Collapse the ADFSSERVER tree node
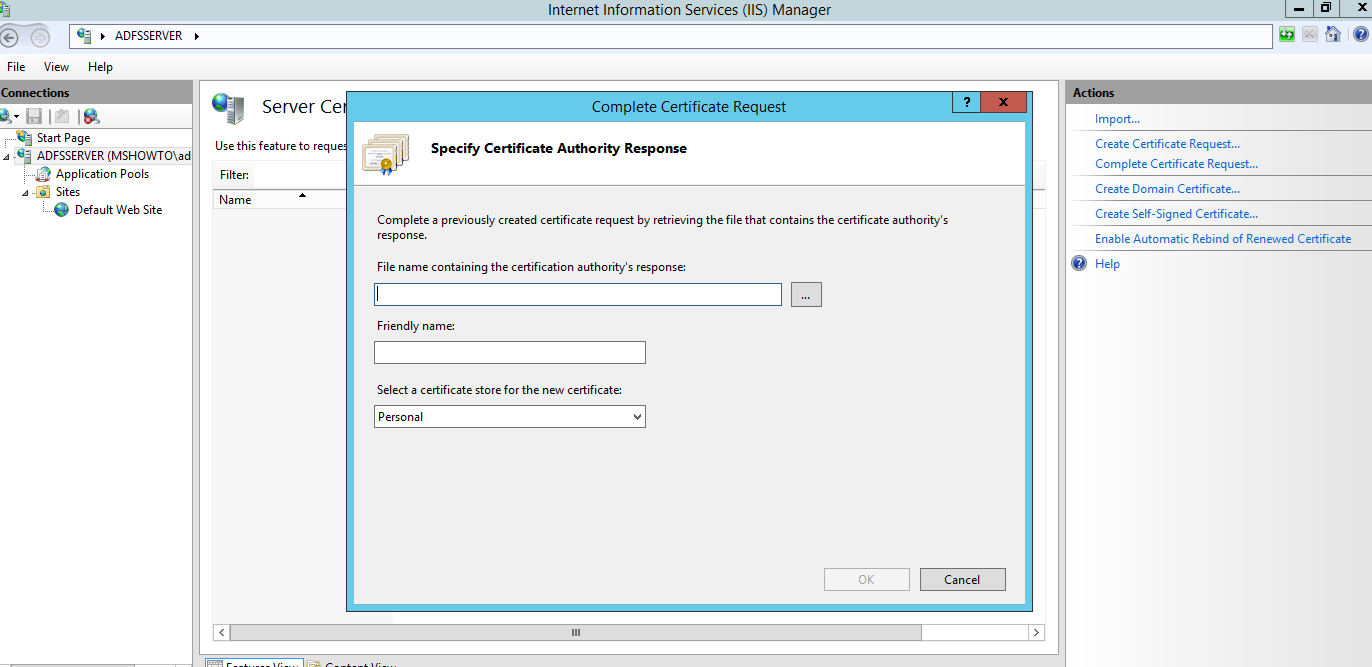Image resolution: width=1372 pixels, height=667 pixels. tap(7, 157)
